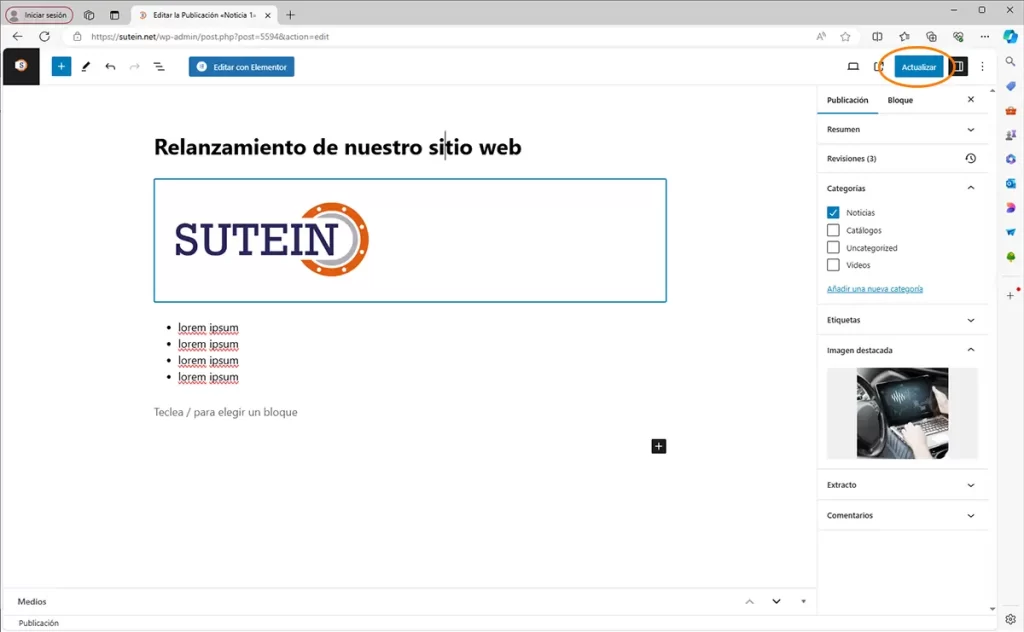Check the Uncategorized category
Screen dimensions: 1024x632
tap(833, 248)
